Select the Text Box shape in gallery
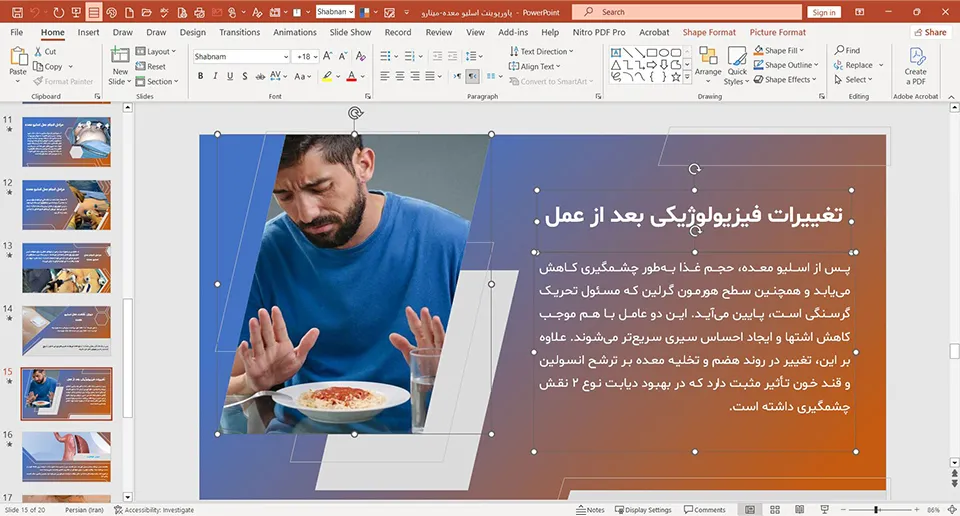The height and width of the screenshot is (516, 960). coord(616,53)
